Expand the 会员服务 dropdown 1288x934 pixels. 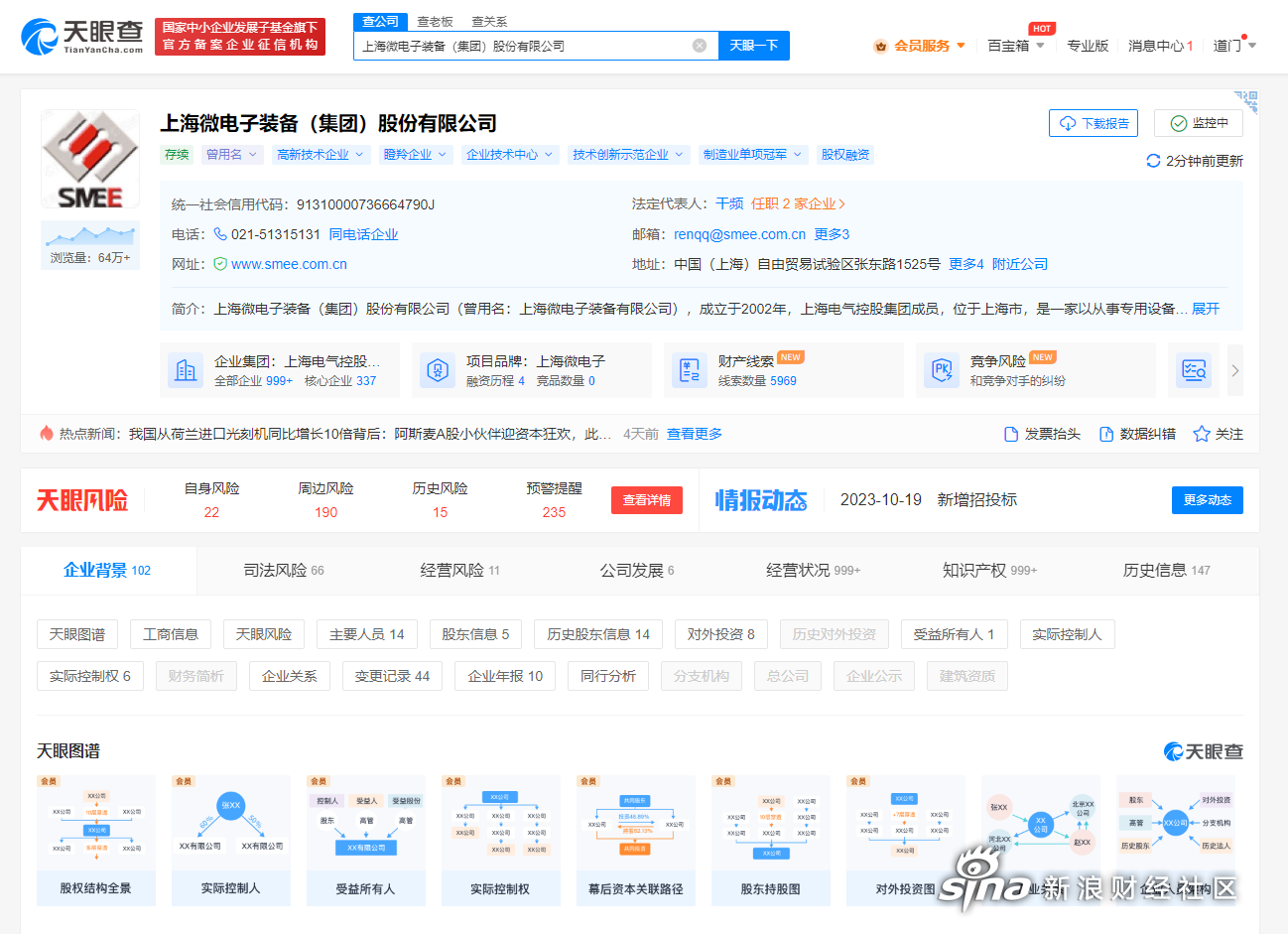click(x=961, y=46)
